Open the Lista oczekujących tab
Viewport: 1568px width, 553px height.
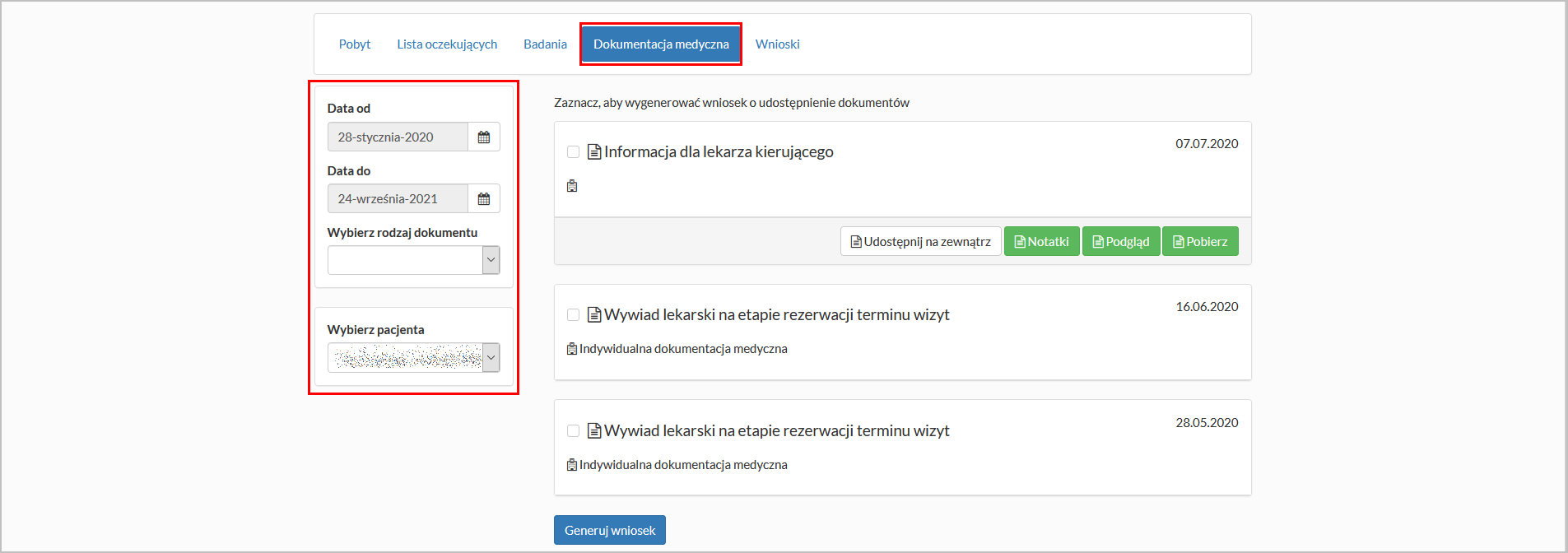pyautogui.click(x=447, y=44)
